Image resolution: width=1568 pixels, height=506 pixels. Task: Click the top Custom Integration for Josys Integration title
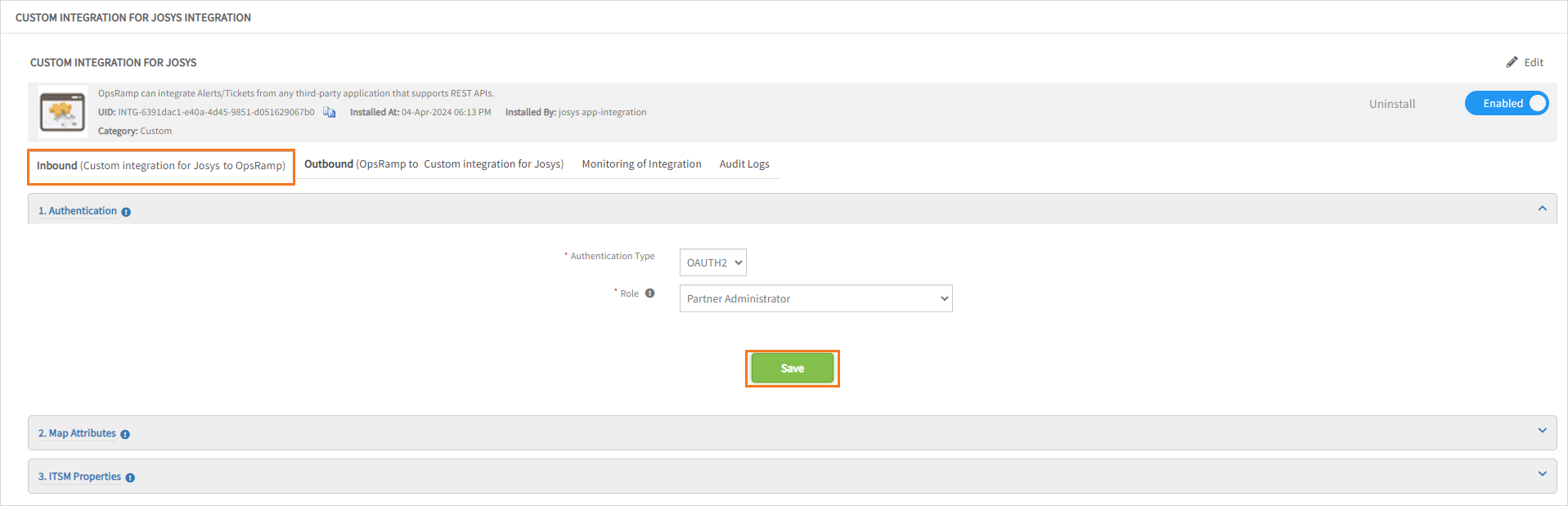pyautogui.click(x=133, y=17)
